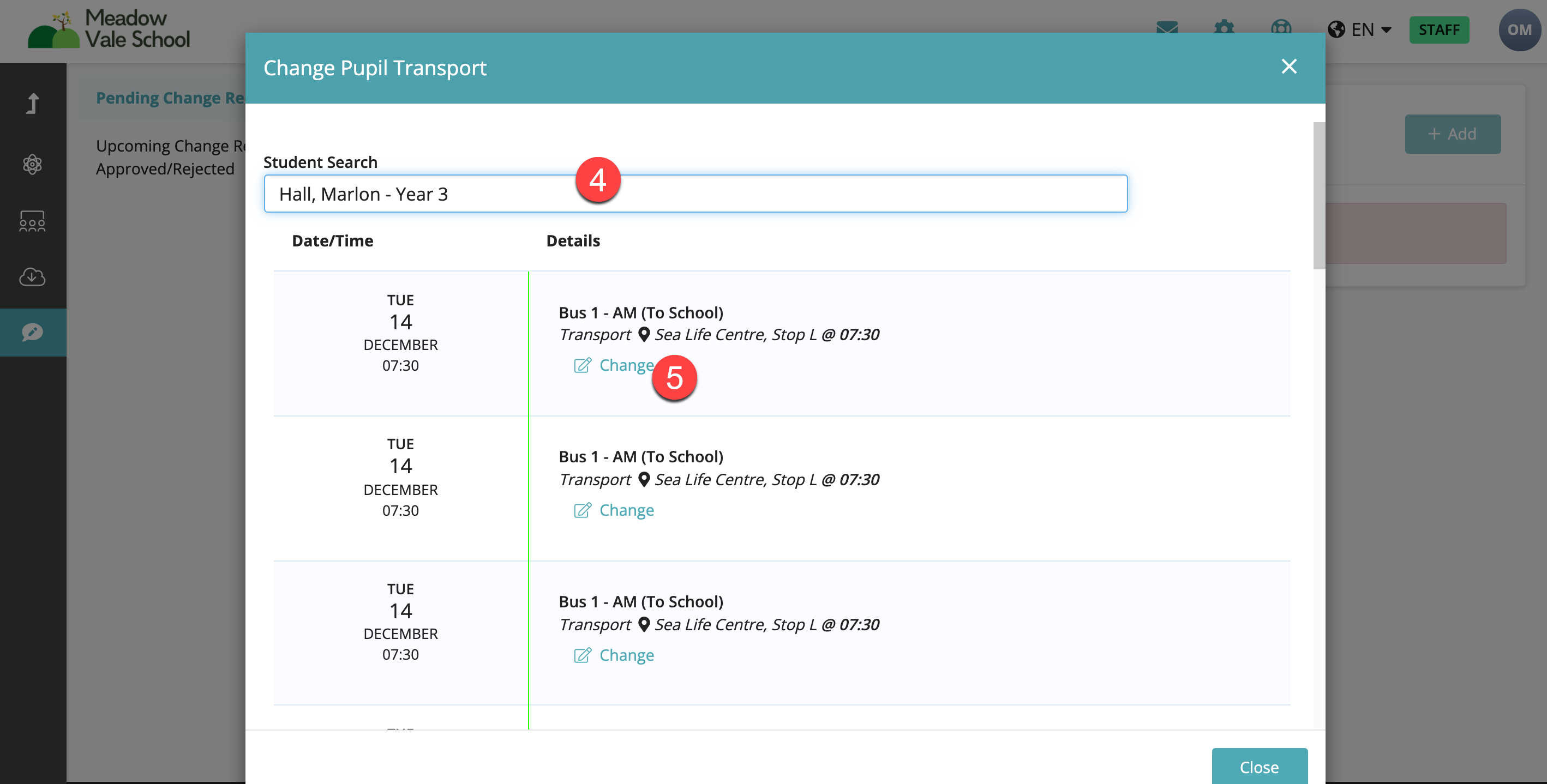This screenshot has width=1547, height=784.
Task: Close the Change Pupil Transport dialog with X
Action: click(x=1289, y=66)
